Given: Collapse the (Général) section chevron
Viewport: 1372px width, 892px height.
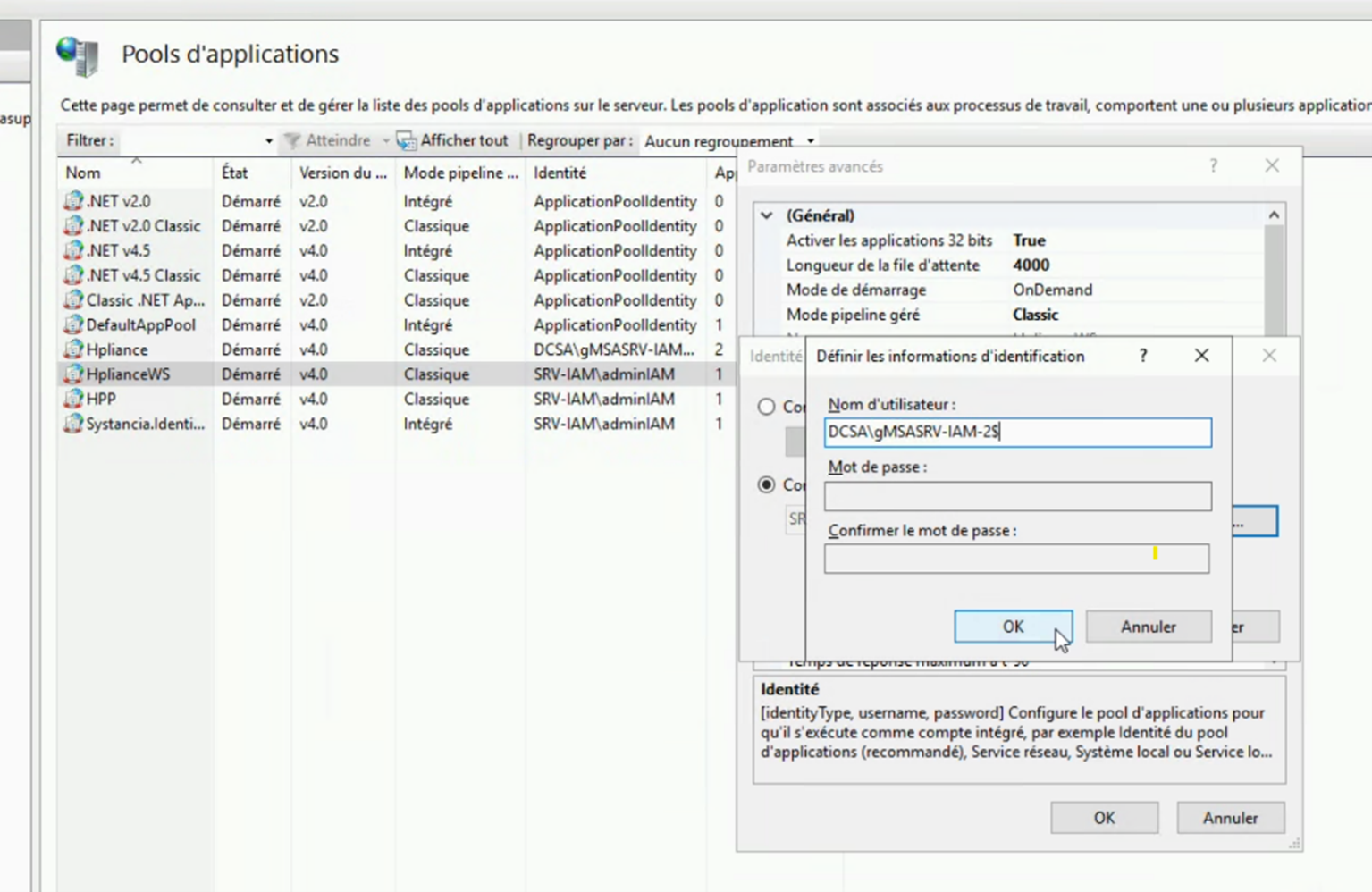Looking at the screenshot, I should 767,215.
